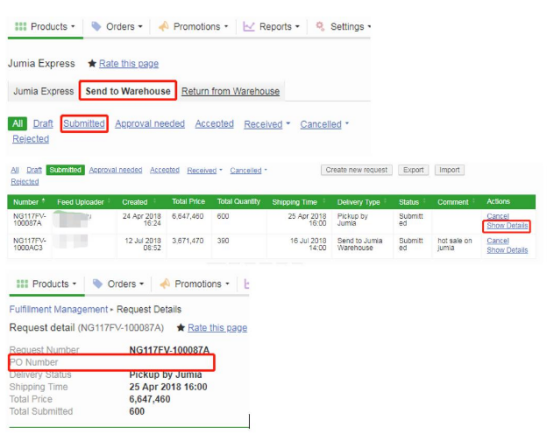Click the Settings gear icon
Screen dimensions: 554x435
click(x=320, y=26)
